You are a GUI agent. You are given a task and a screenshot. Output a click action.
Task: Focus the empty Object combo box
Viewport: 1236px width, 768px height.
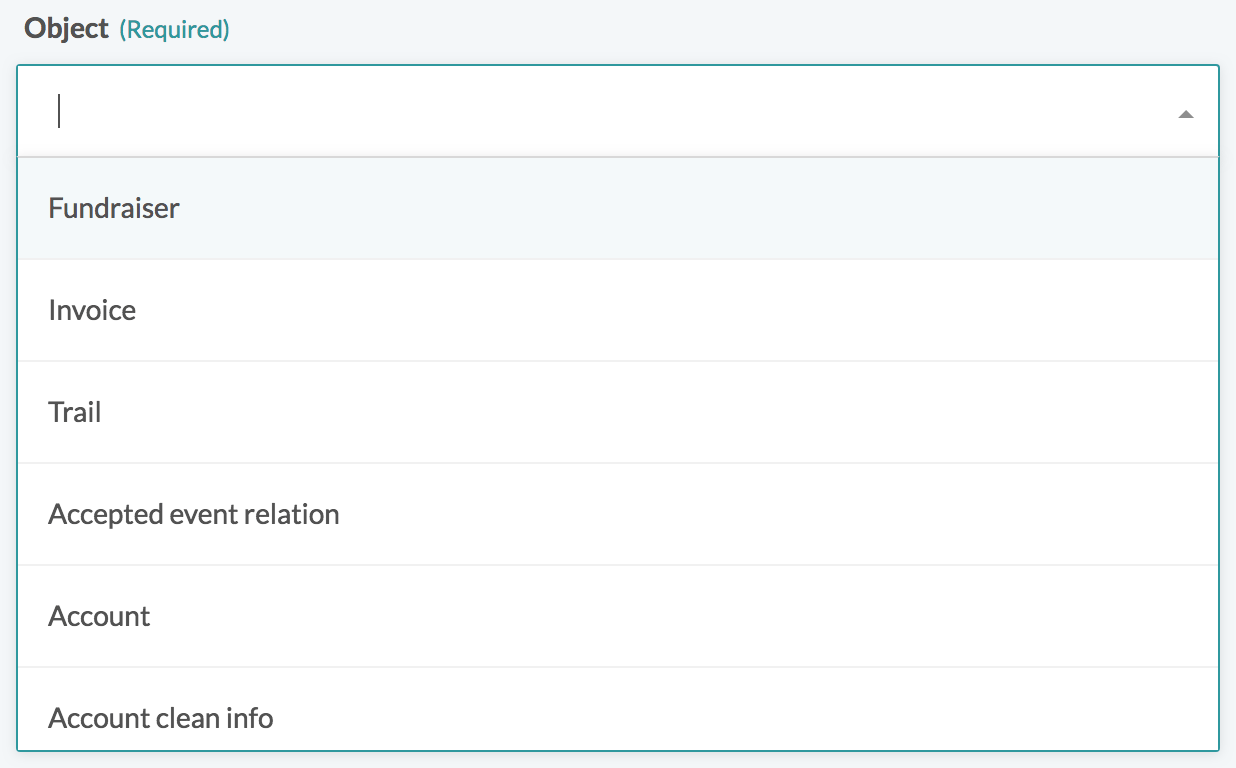click(600, 112)
